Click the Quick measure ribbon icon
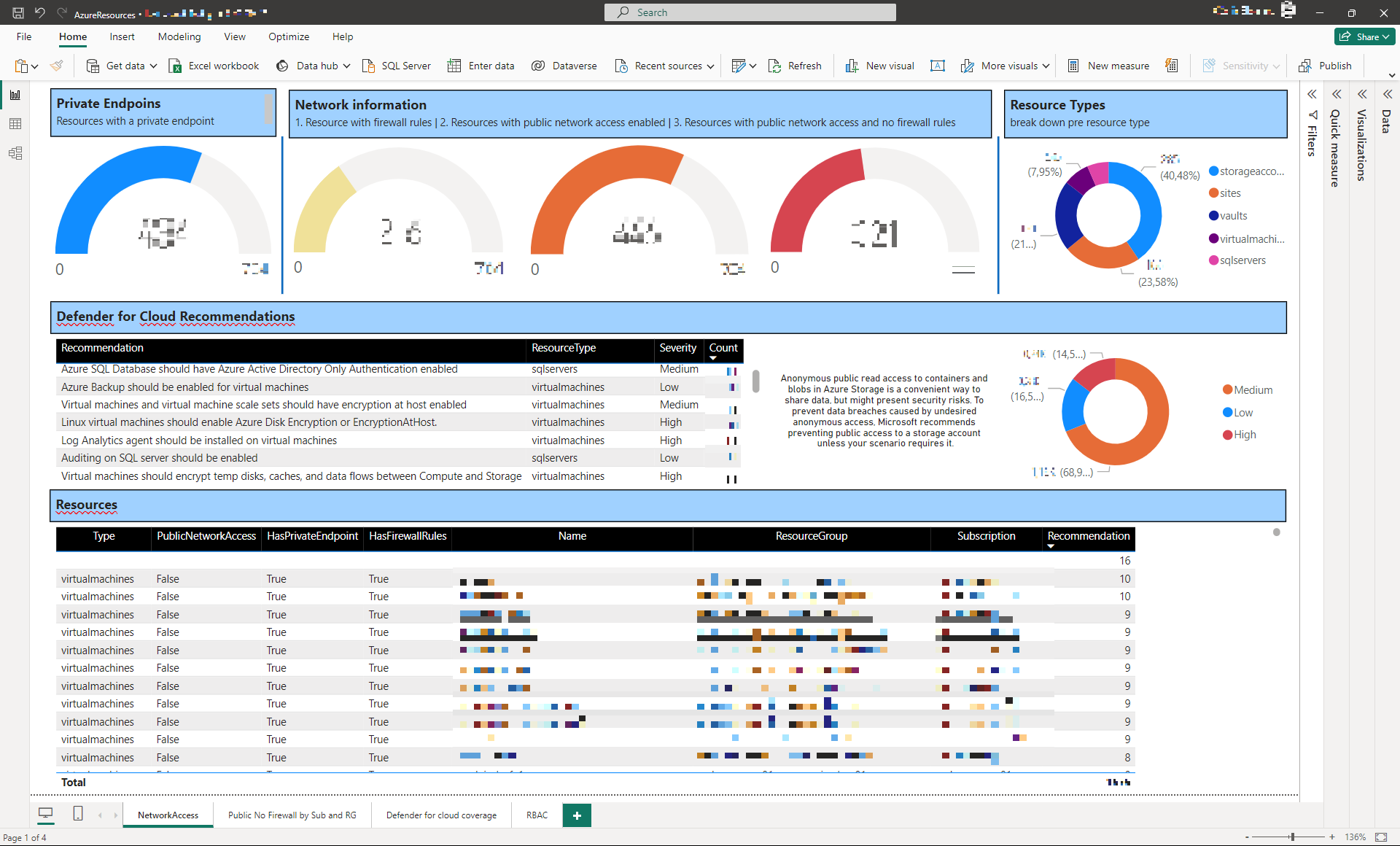Screen dimensions: 1400x846 point(1171,66)
